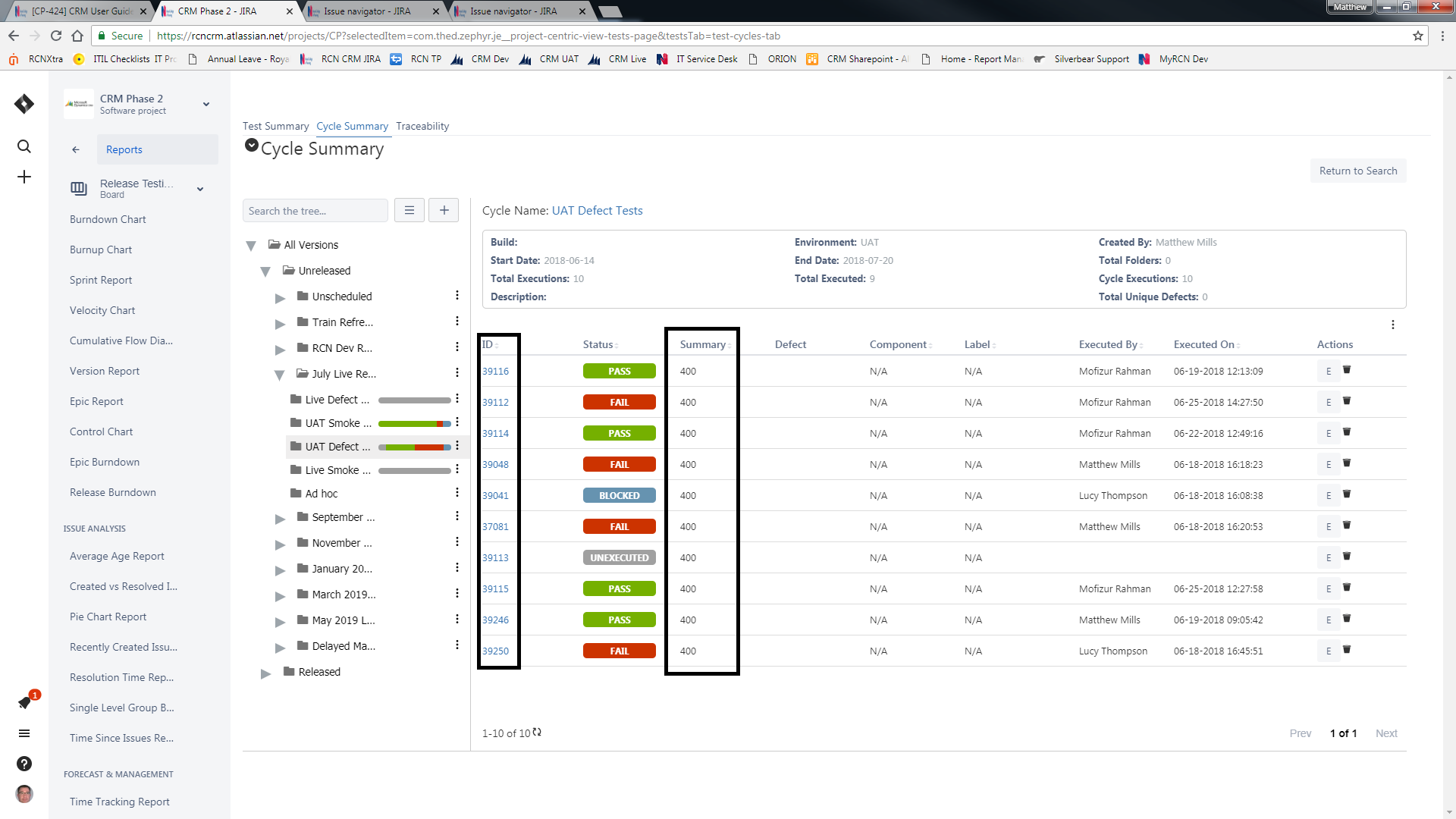The height and width of the screenshot is (819, 1456).
Task: Click UAT Defect cycle progress bar
Action: click(414, 447)
